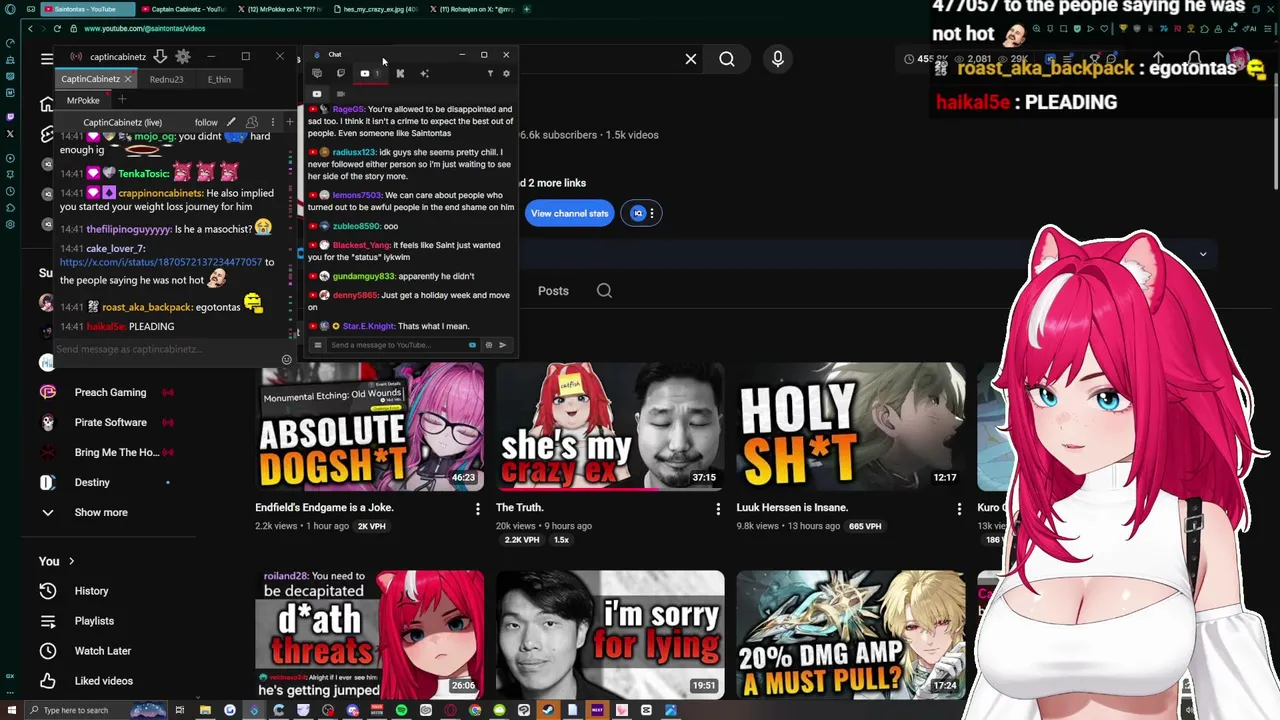Open the three-dot menu in CaptinCabinetz header
Screen dimensions: 1280x720
pyautogui.click(x=272, y=122)
